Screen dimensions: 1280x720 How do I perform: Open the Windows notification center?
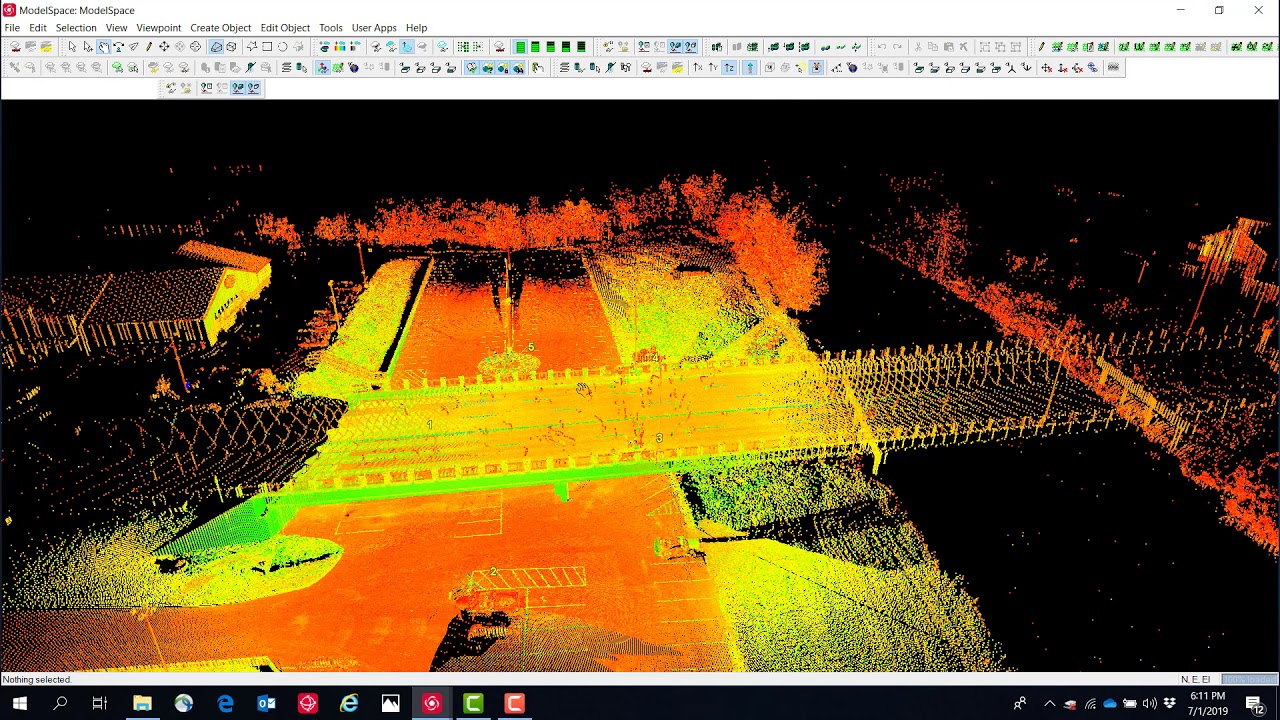(1255, 704)
